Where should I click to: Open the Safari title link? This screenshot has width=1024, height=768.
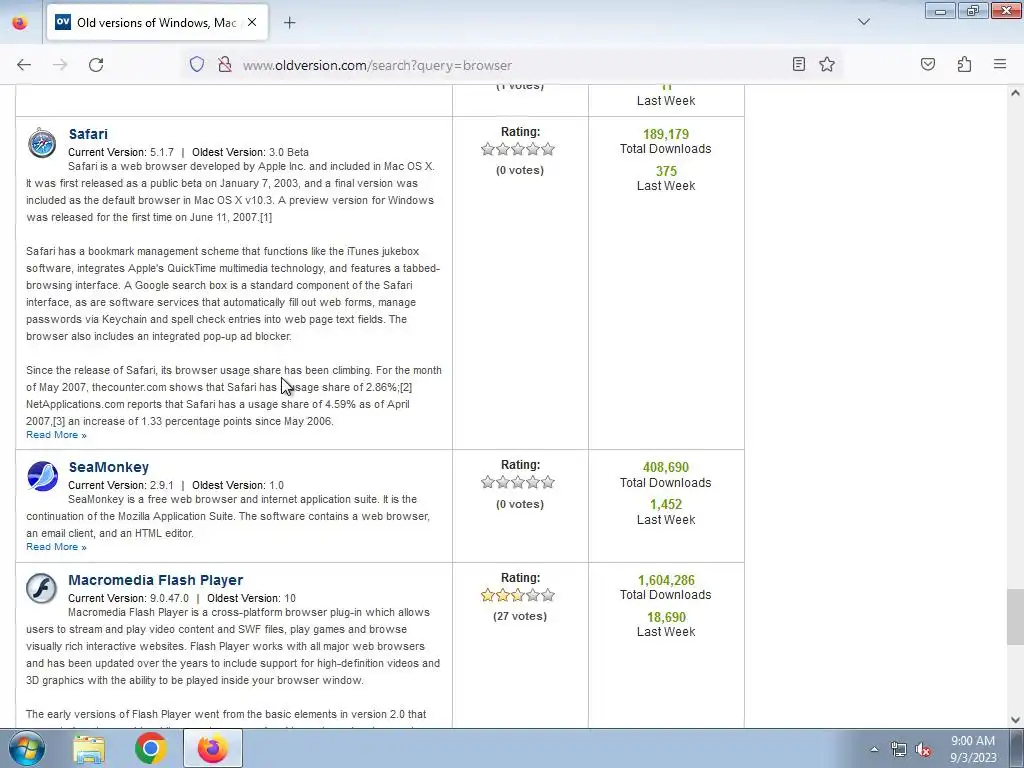(x=88, y=134)
